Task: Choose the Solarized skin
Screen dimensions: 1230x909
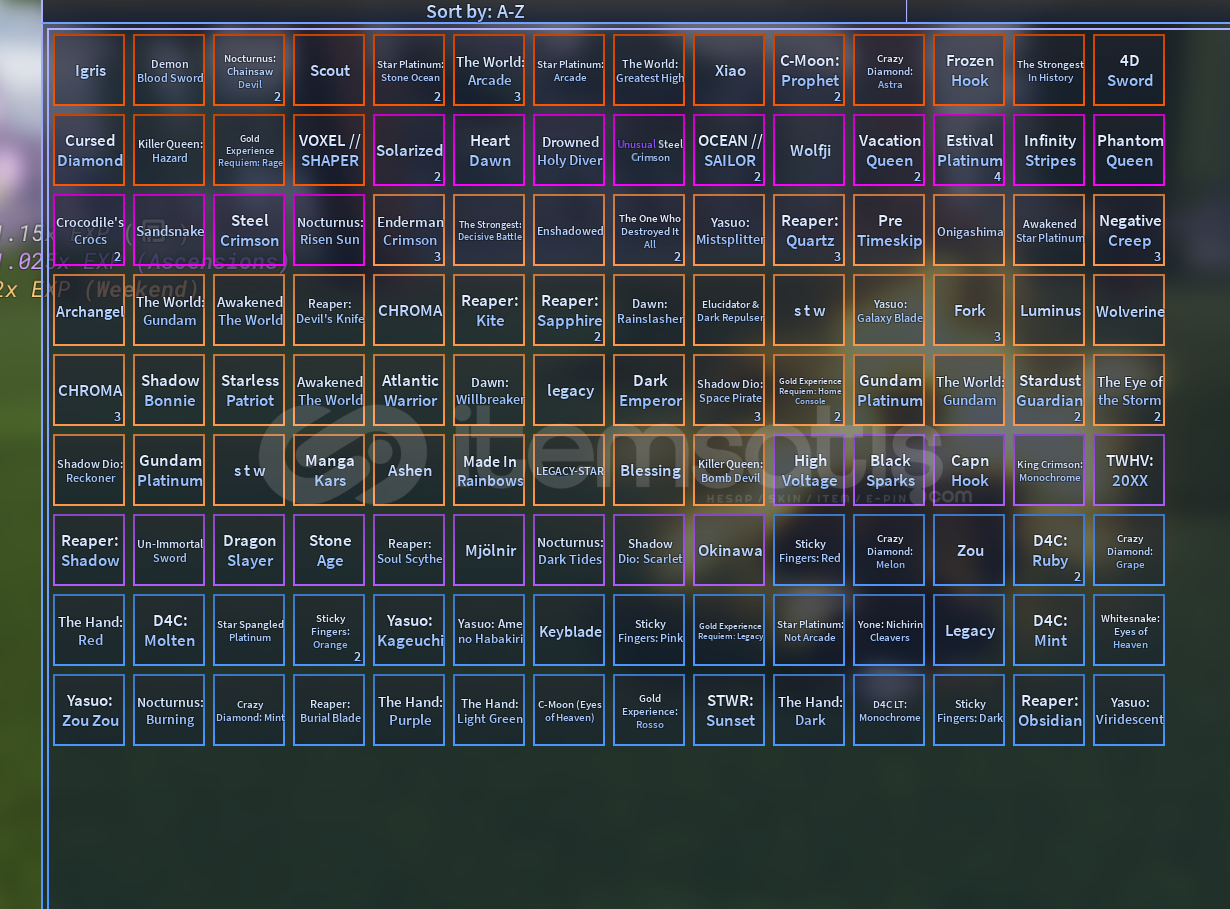Action: 410,151
